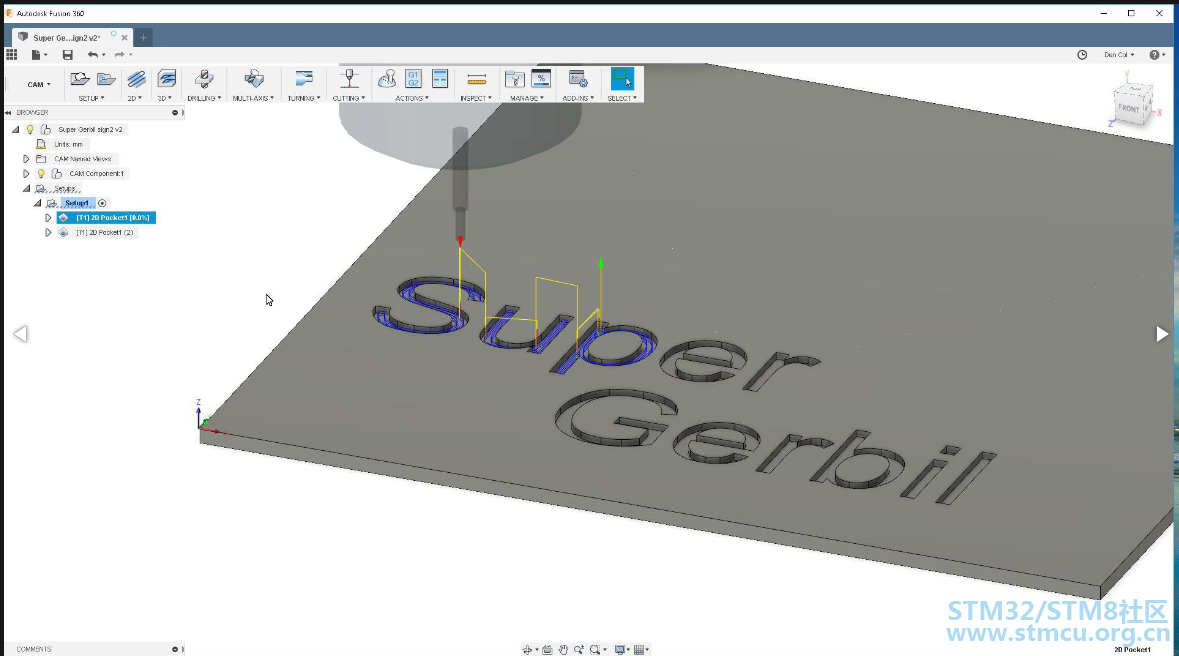Viewport: 1179px width, 656px height.
Task: Select the Turning operation icon
Action: 304,78
